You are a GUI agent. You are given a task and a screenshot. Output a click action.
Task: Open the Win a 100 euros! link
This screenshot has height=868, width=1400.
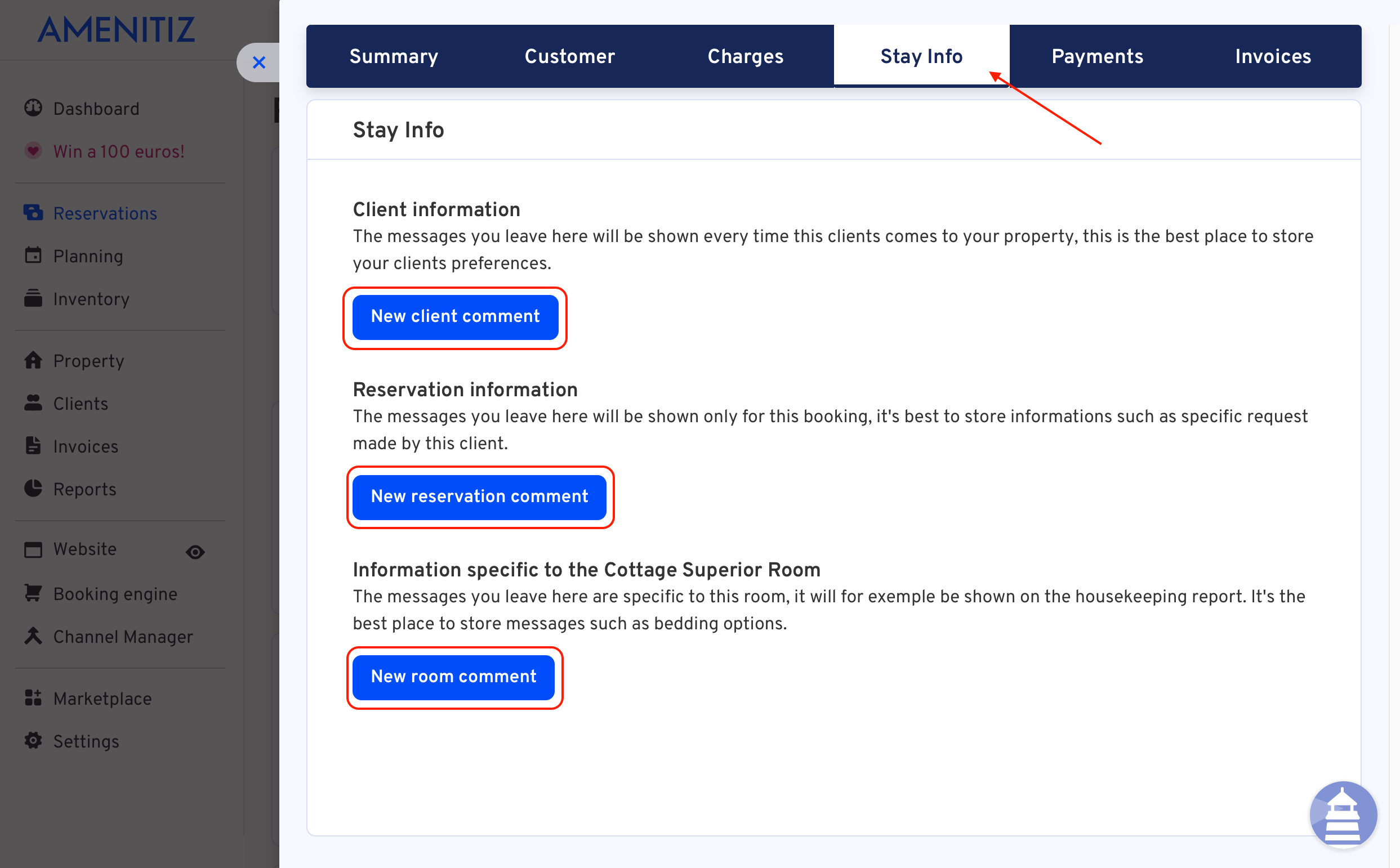click(x=118, y=151)
